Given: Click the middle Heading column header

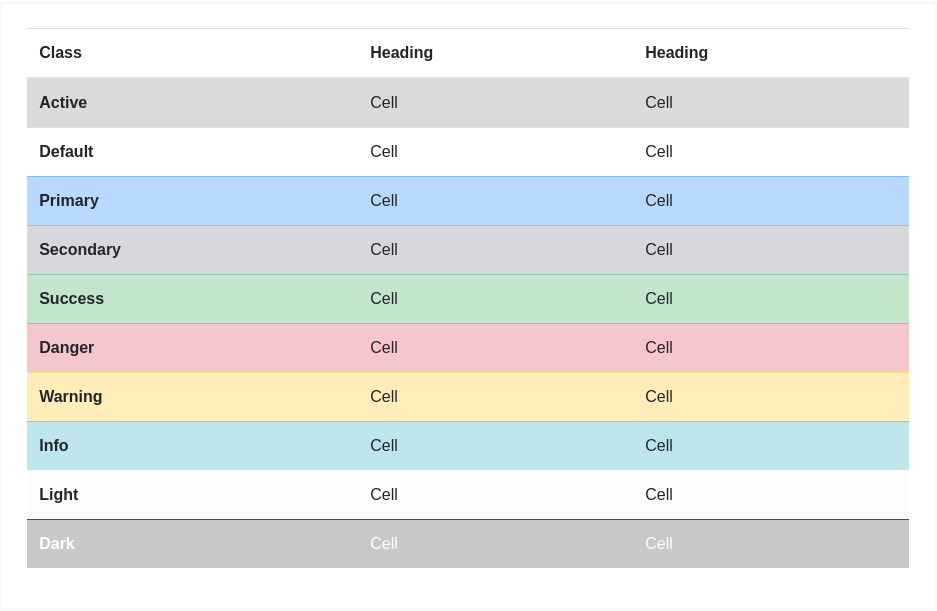Looking at the screenshot, I should click(401, 53).
